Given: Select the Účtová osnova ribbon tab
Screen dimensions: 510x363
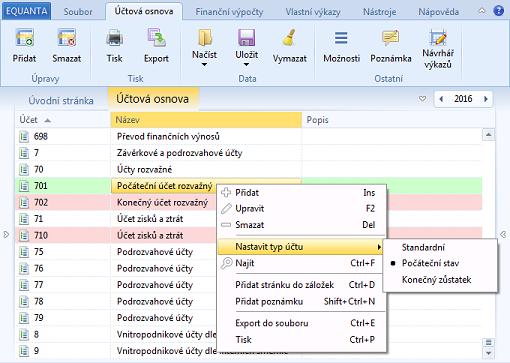Looking at the screenshot, I should click(x=144, y=11).
